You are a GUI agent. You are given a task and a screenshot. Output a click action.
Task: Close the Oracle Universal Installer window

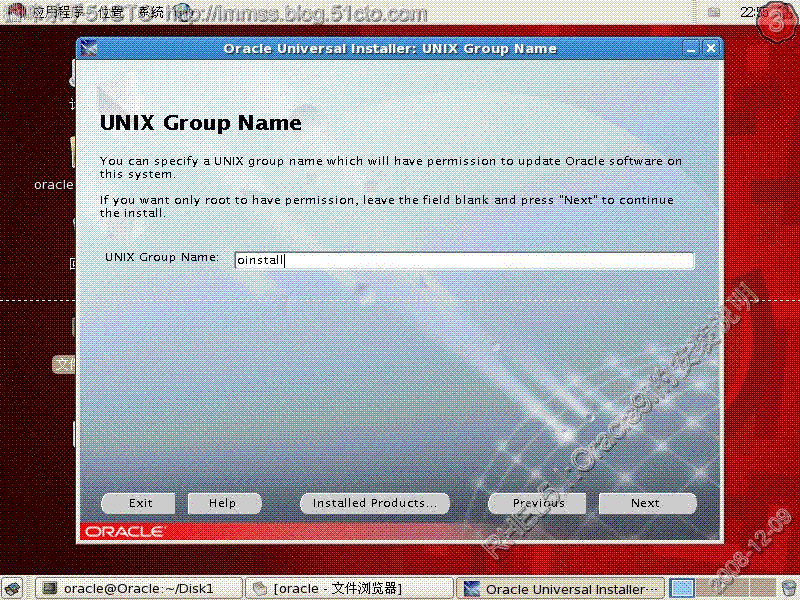tap(711, 48)
